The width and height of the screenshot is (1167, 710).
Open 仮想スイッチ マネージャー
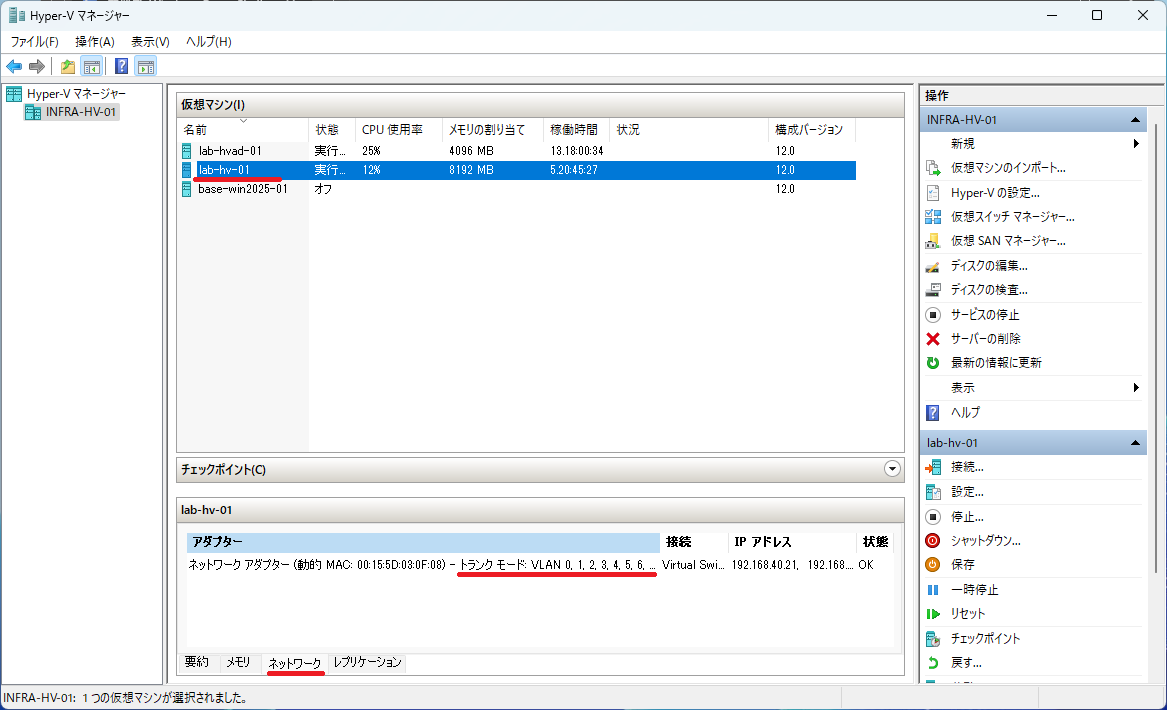[x=1012, y=217]
